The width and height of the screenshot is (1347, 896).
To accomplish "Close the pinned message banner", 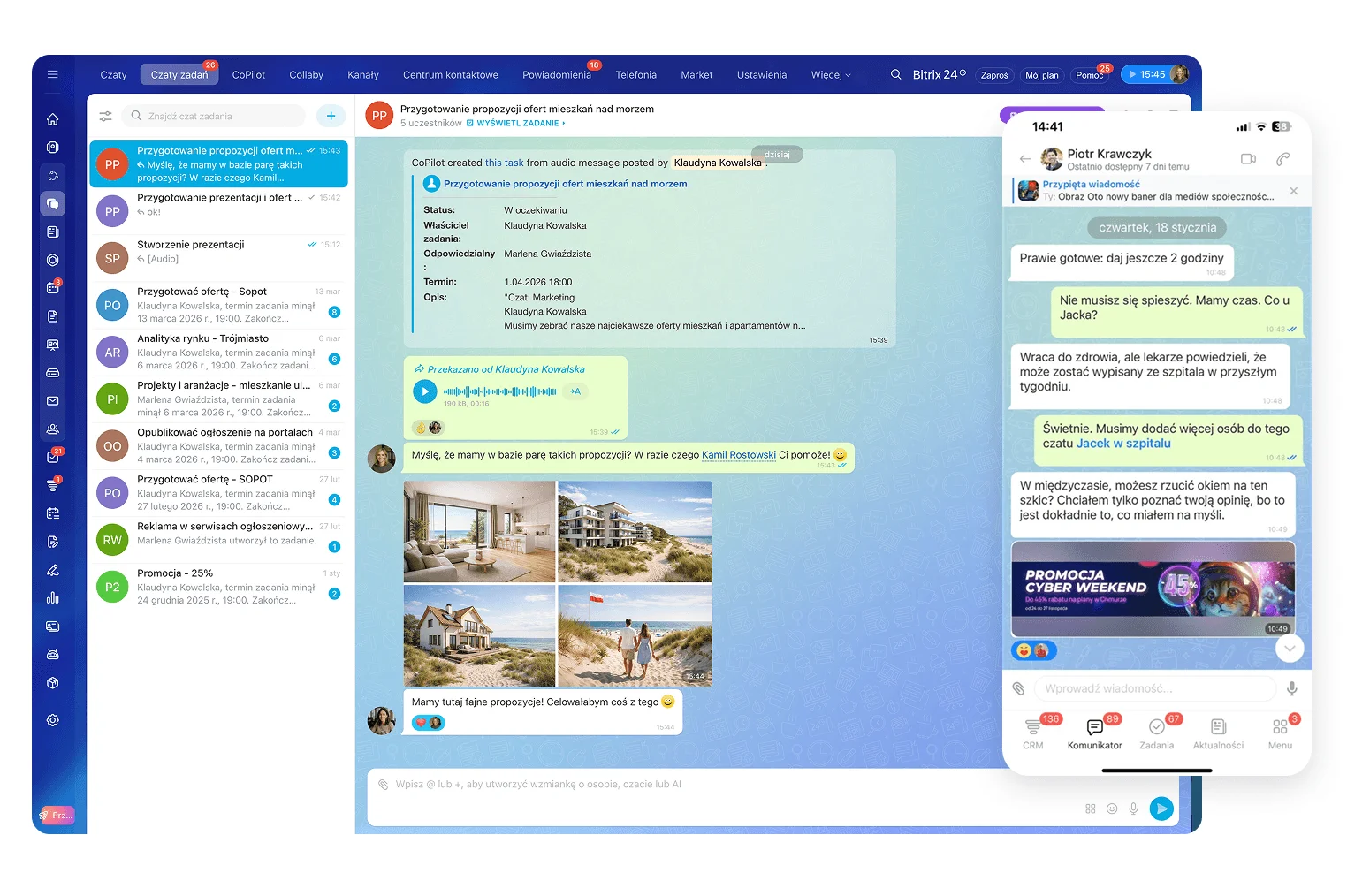I will [x=1294, y=191].
